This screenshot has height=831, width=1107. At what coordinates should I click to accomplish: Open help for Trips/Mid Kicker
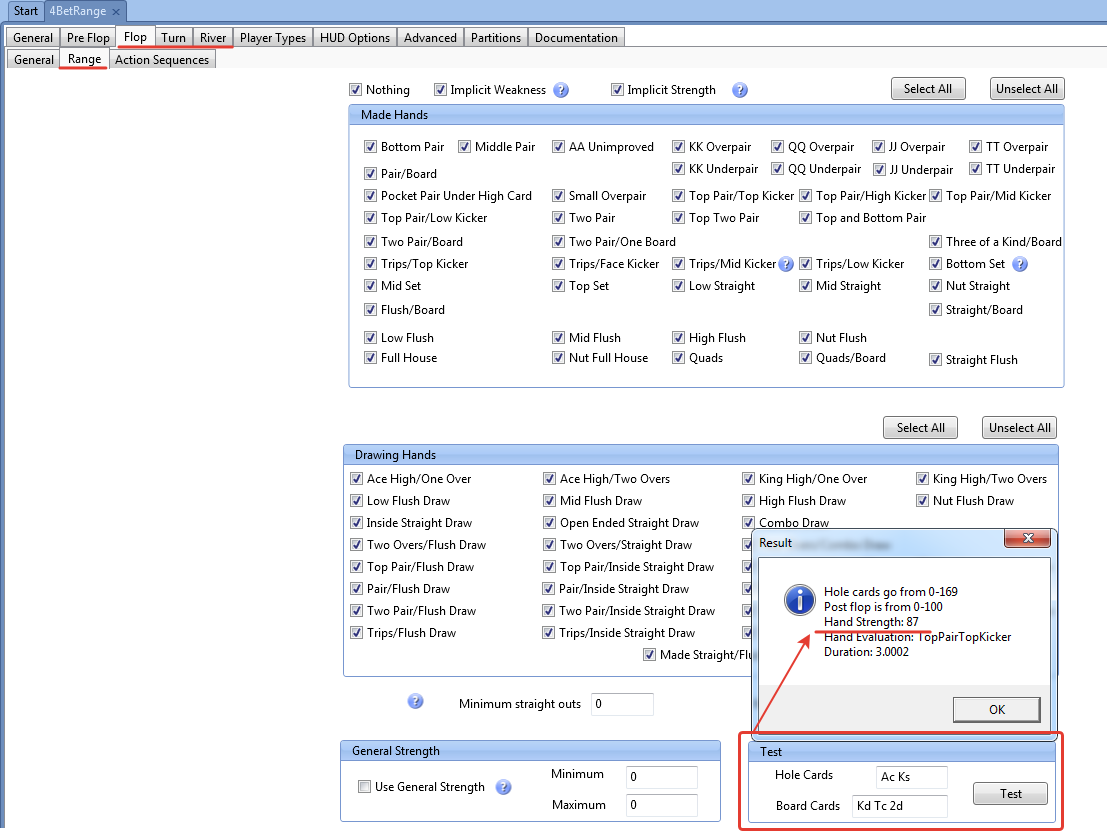click(786, 264)
